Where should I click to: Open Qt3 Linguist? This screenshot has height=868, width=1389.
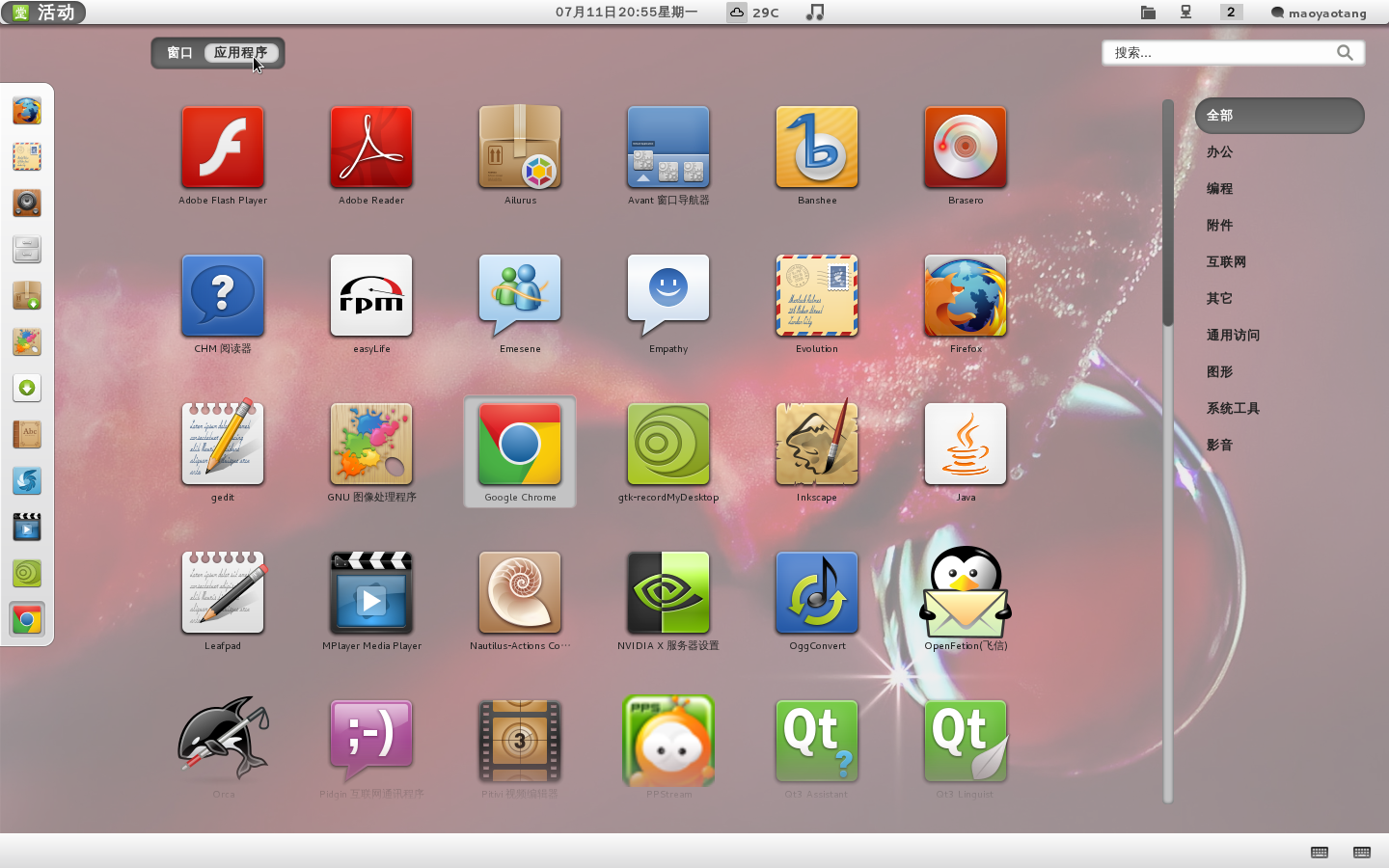point(966,742)
